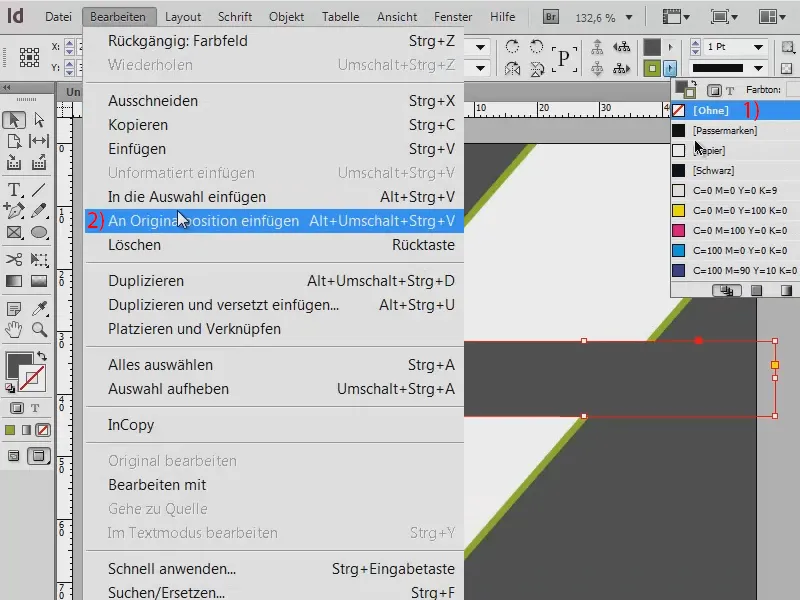Rotate 90° counter-clockwise icon in control bar

(x=536, y=47)
